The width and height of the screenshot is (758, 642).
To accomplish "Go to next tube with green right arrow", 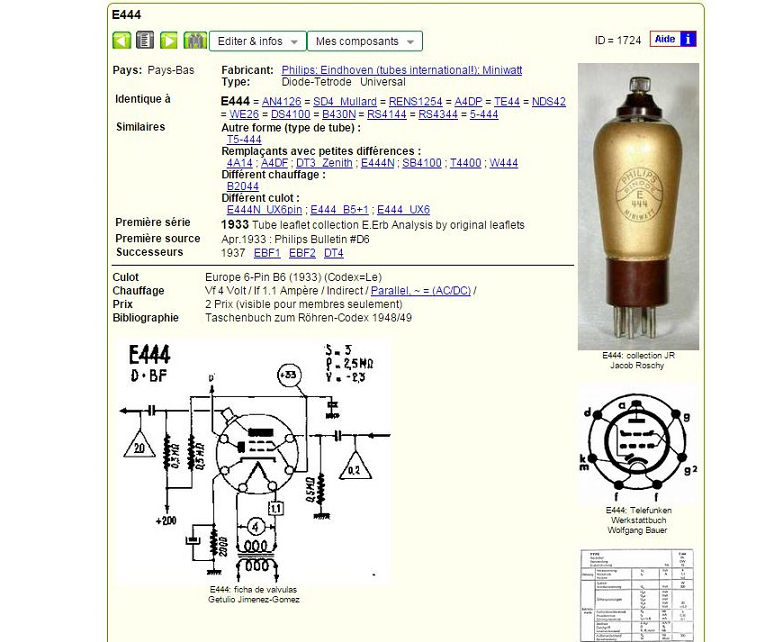I will 169,40.
